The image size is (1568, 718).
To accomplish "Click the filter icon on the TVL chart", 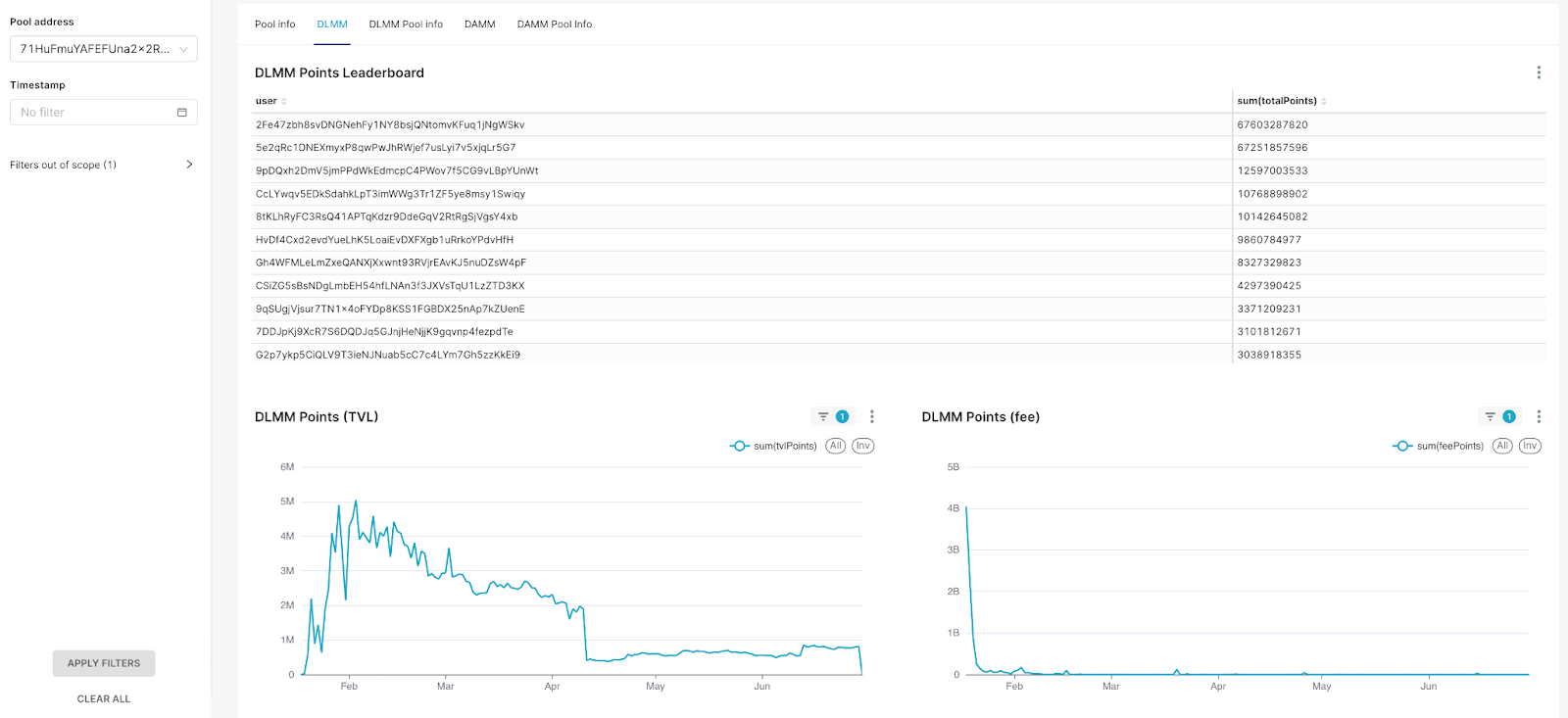I will [x=823, y=417].
